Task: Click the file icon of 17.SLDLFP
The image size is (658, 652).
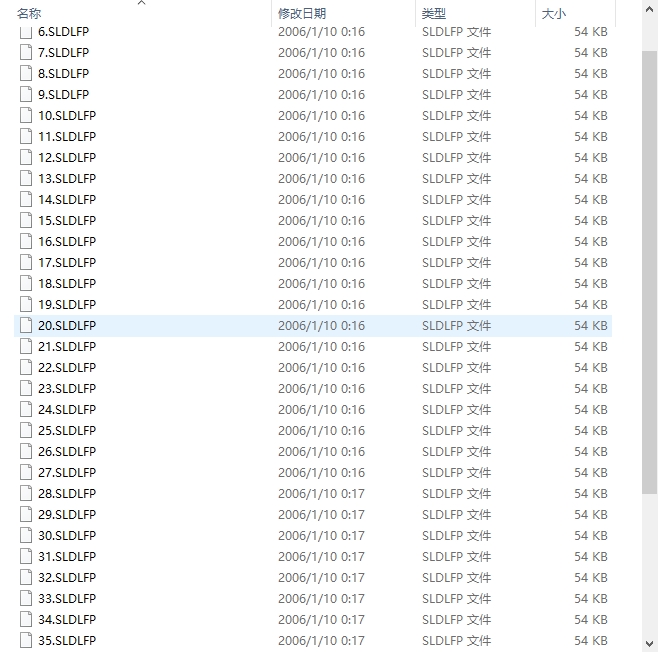Action: pyautogui.click(x=26, y=262)
